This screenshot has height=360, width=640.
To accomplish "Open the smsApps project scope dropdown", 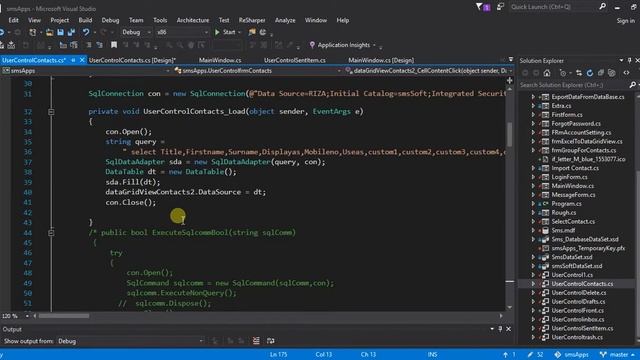I will point(86,71).
